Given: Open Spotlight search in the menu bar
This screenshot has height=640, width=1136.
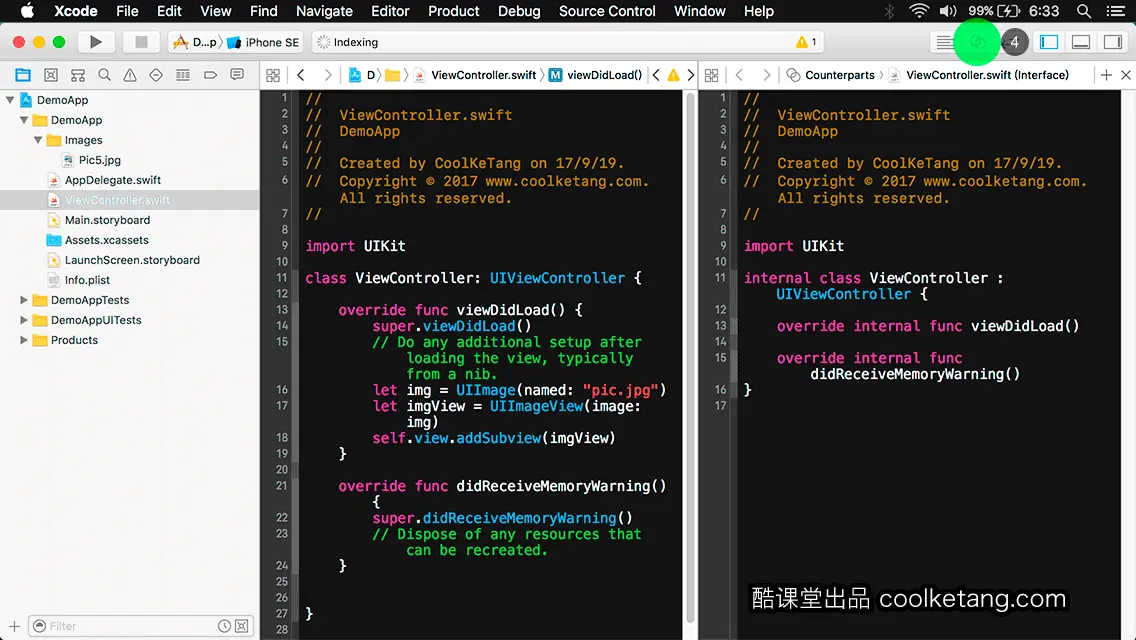Looking at the screenshot, I should coord(1084,11).
